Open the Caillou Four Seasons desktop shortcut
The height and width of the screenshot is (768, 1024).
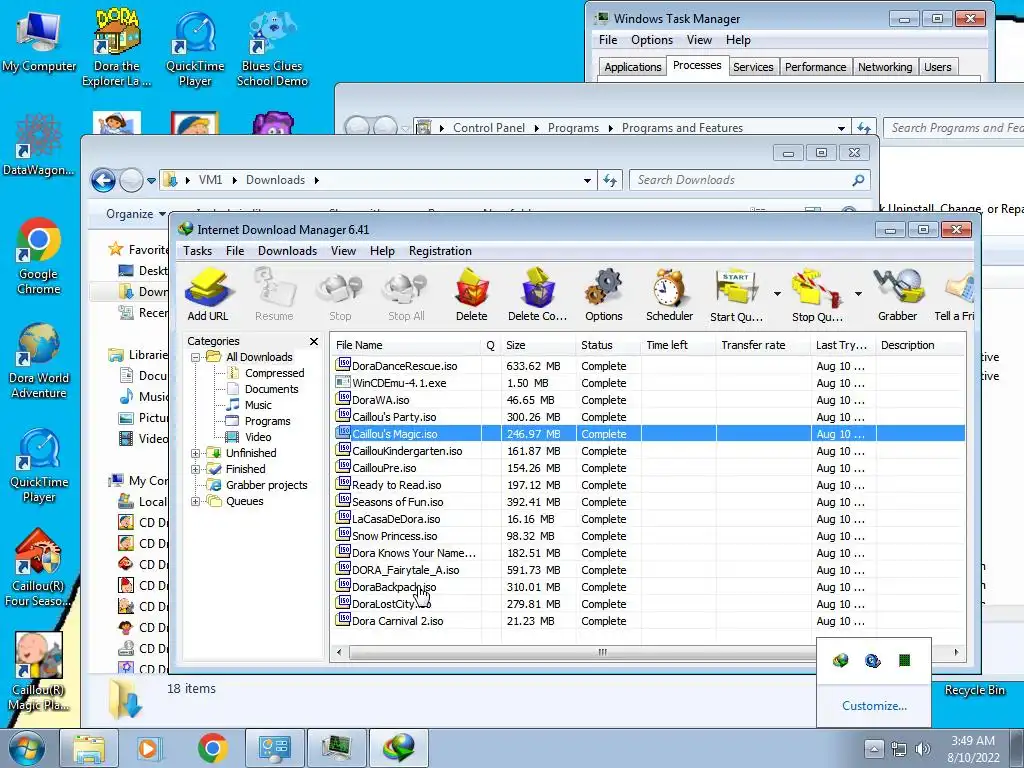point(38,568)
